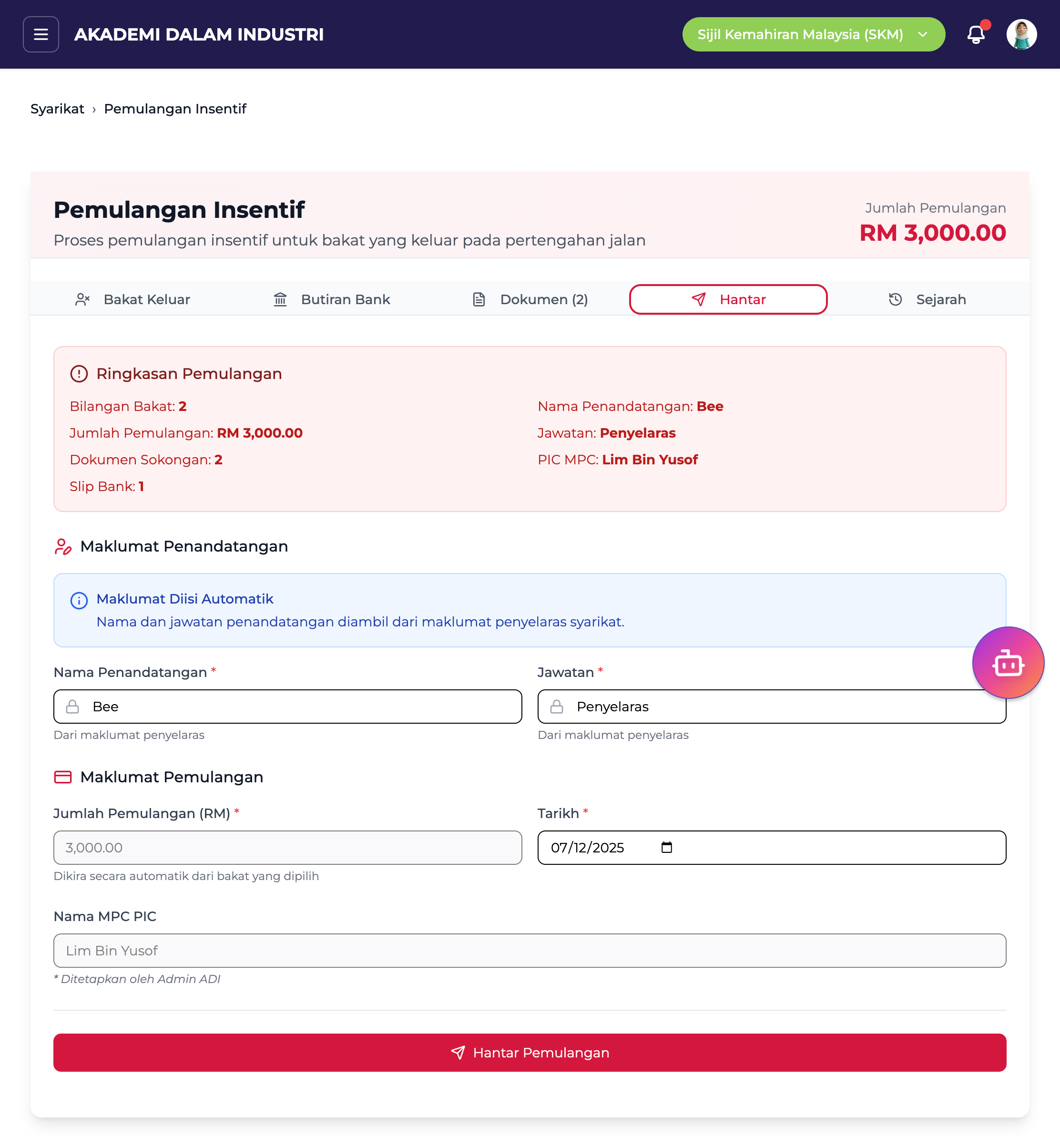
Task: Click the Jumlah Pemulangan (RM) amount field
Action: coord(287,847)
